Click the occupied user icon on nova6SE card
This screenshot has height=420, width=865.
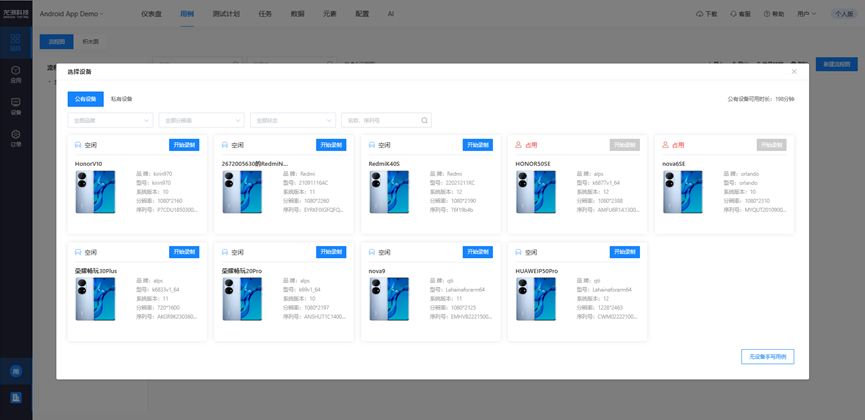coord(665,145)
